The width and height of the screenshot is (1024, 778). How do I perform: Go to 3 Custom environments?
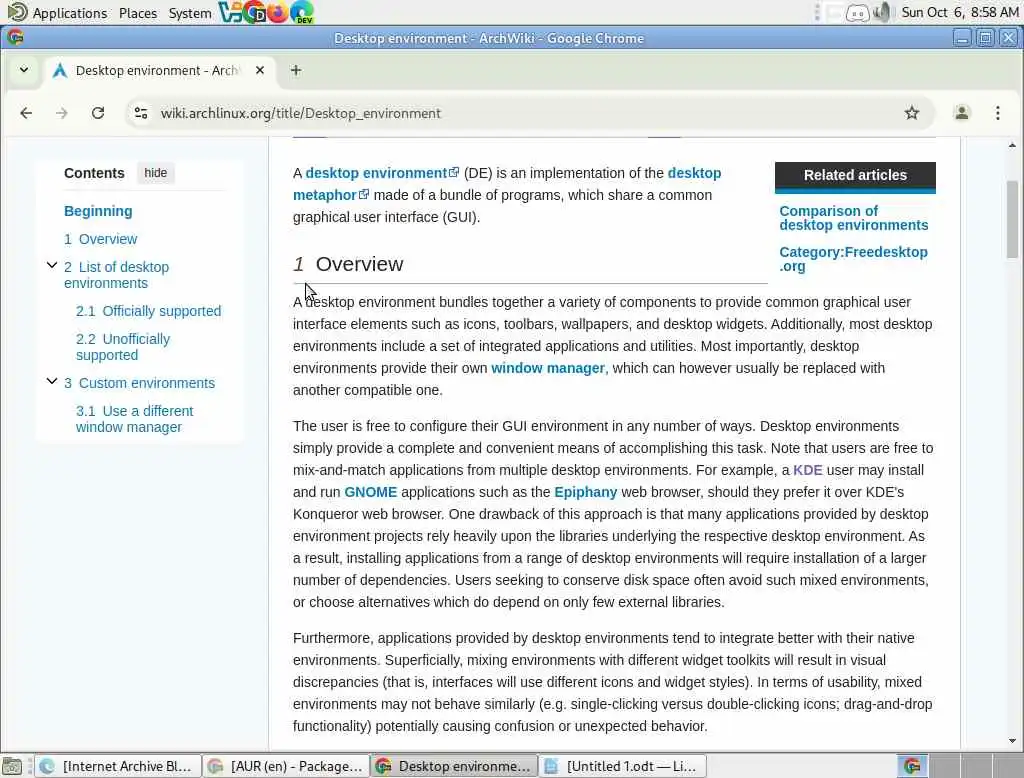pos(139,383)
